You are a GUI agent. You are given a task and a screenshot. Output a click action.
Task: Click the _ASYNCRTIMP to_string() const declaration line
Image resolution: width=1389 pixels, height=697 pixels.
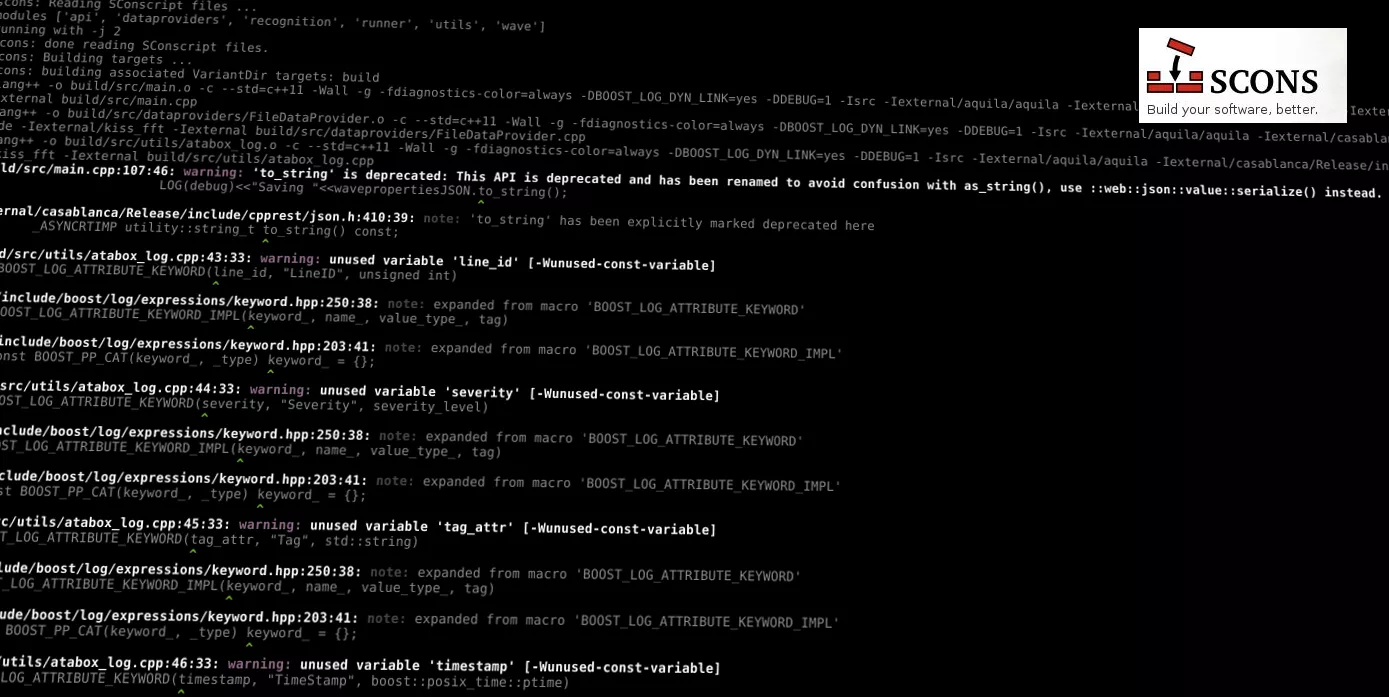coord(221,229)
